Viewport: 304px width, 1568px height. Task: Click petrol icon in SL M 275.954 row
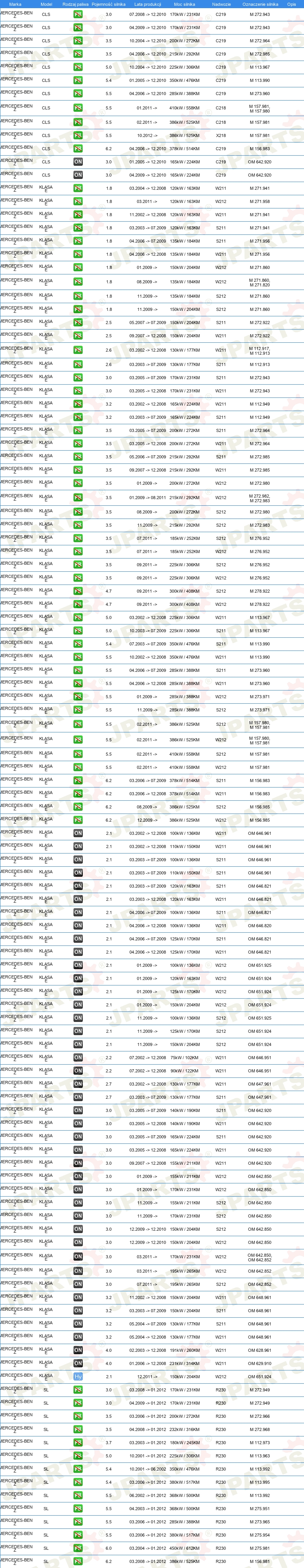78,1535
